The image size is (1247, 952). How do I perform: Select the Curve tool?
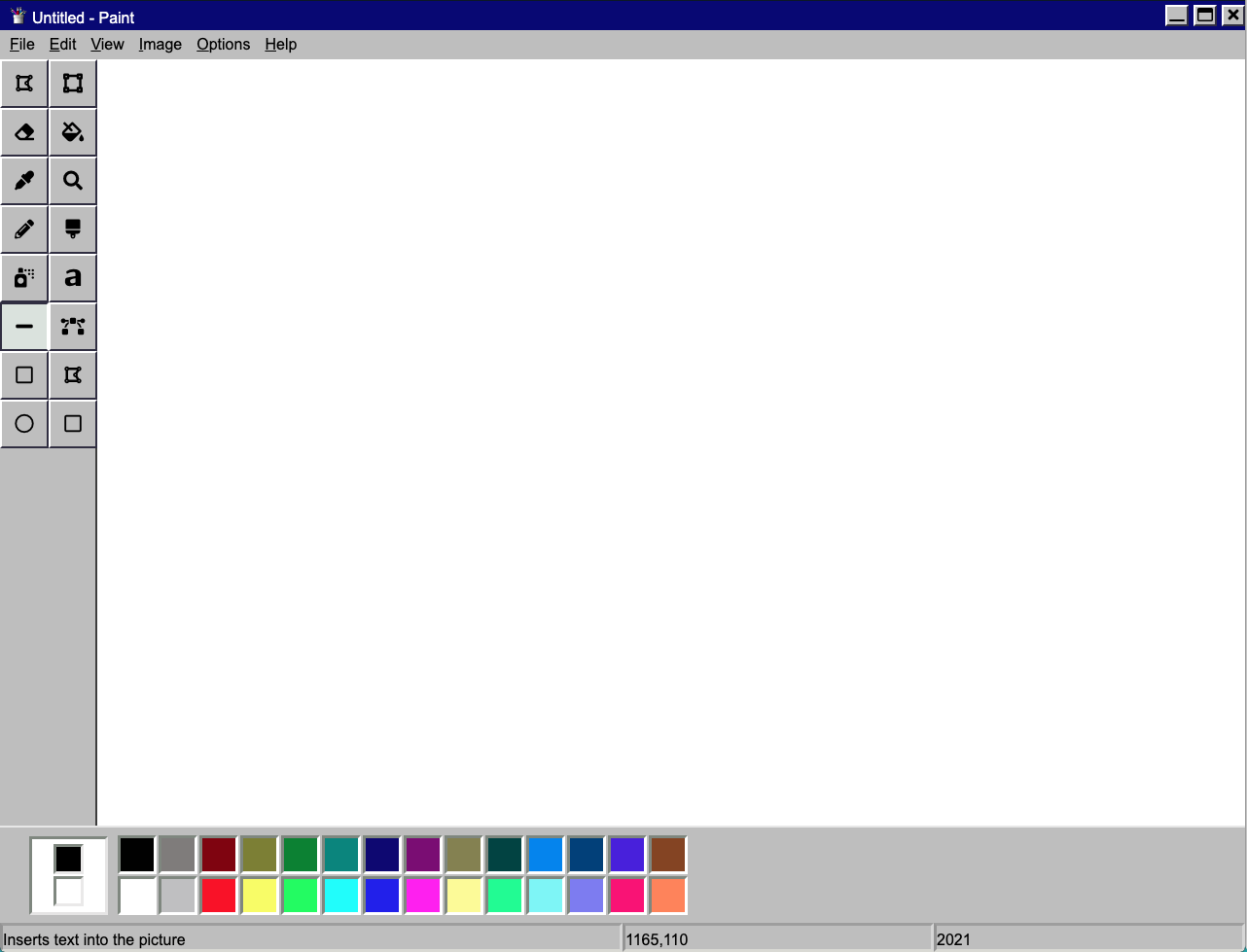coord(73,327)
